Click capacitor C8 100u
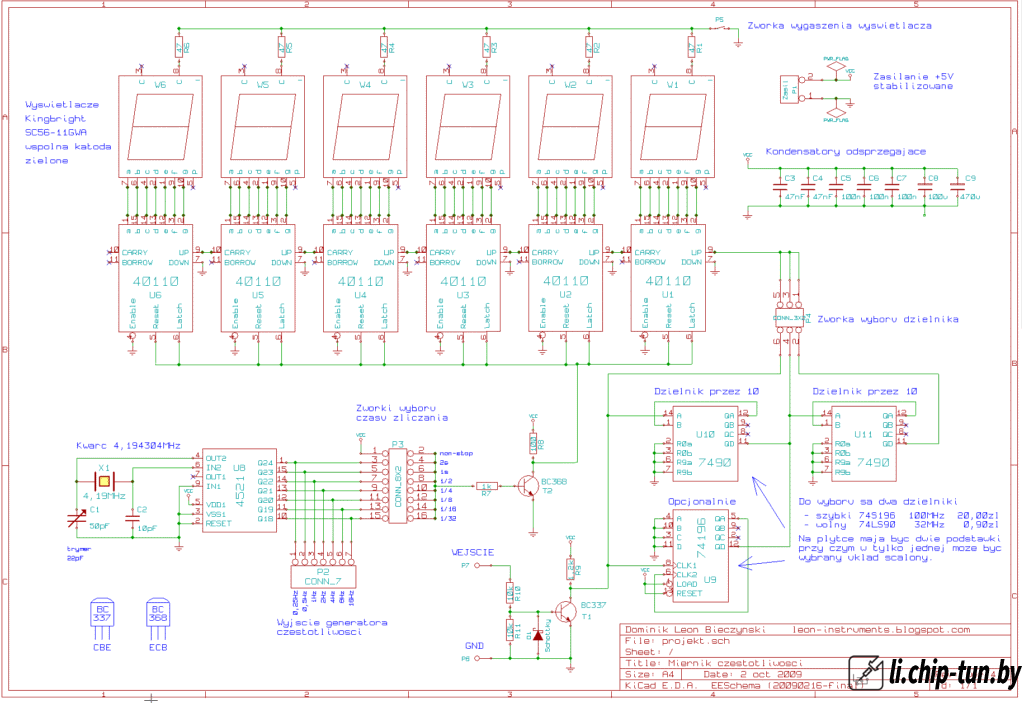1024x703 pixels. [x=924, y=187]
